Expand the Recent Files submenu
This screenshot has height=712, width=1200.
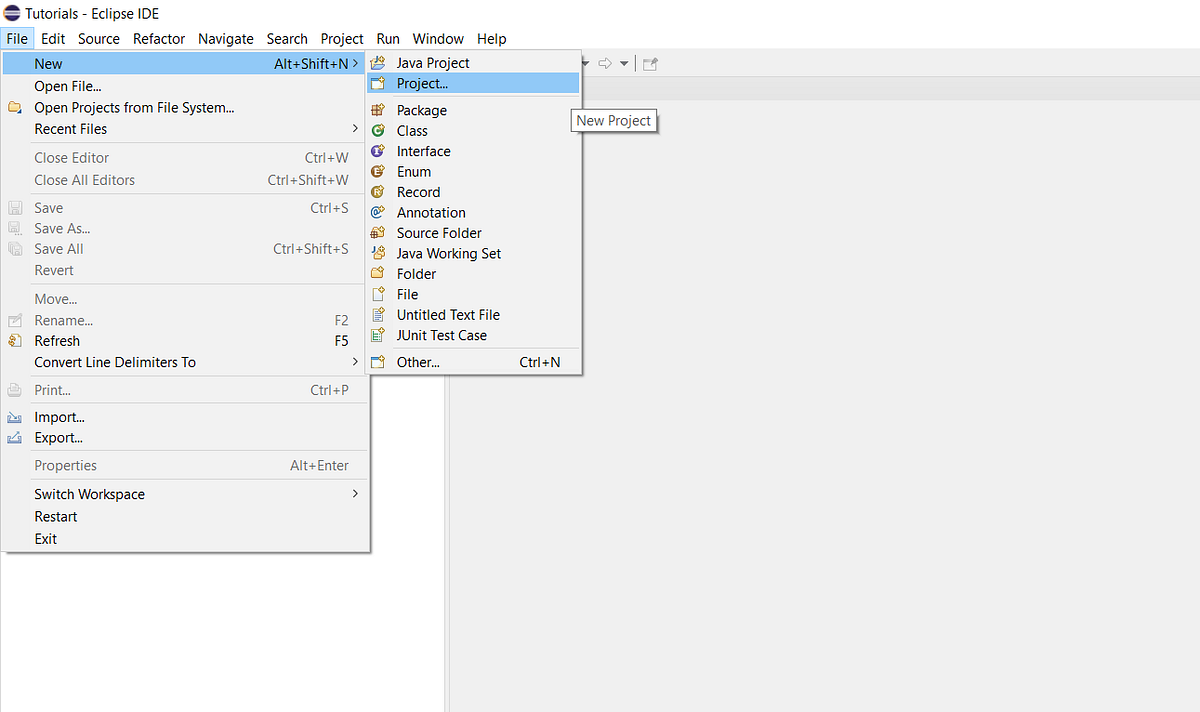(71, 128)
